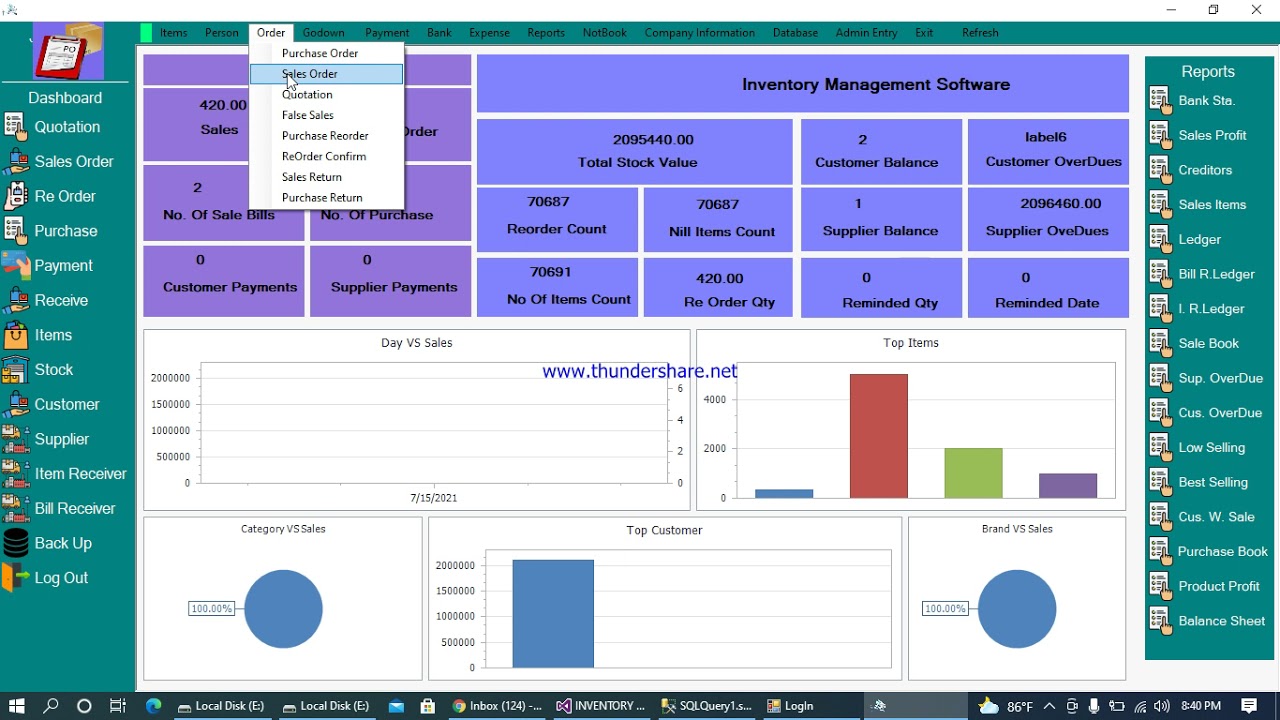Open the Sale Book report icon

1160,343
